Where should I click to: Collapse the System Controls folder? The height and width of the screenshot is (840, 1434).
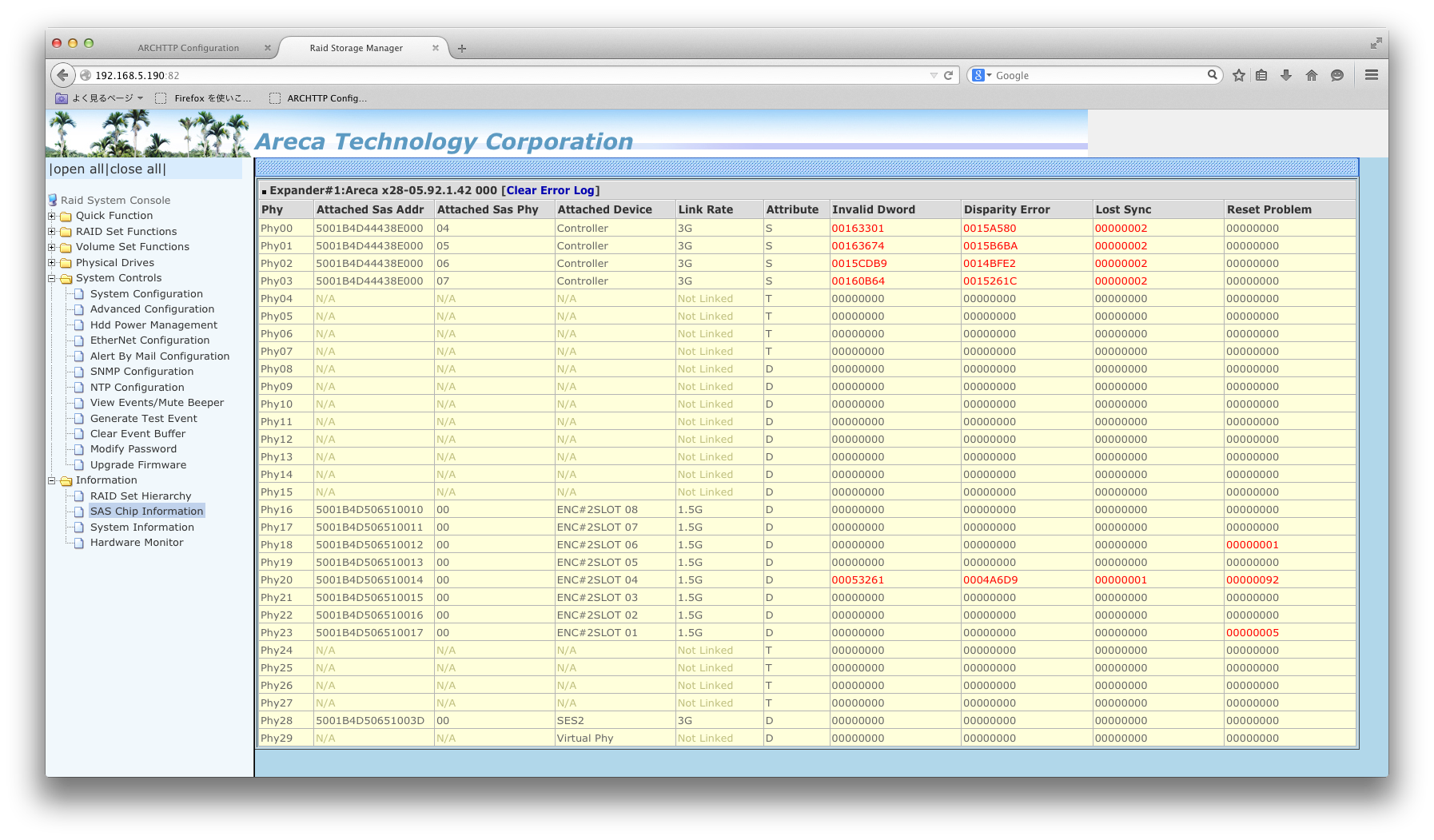(52, 278)
